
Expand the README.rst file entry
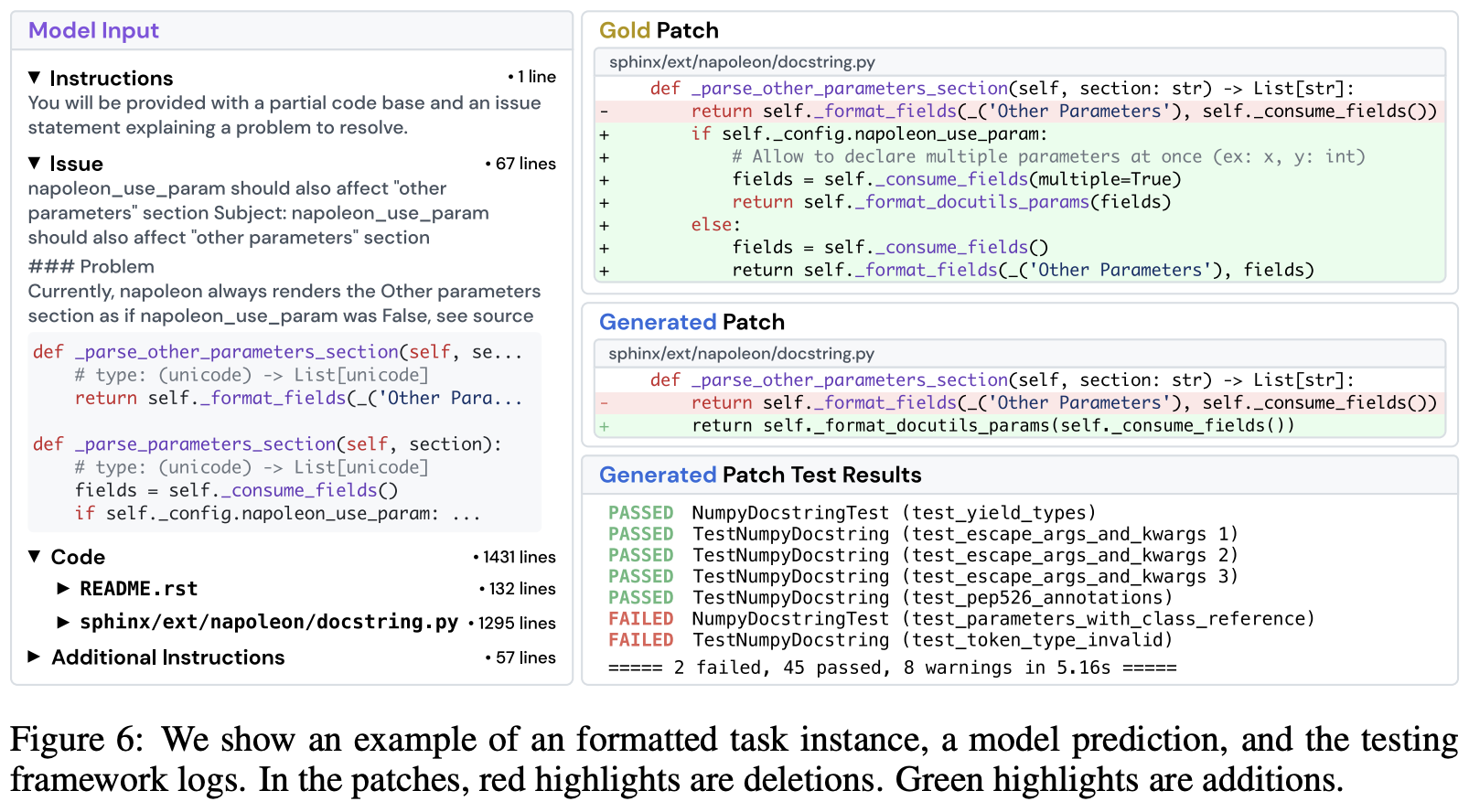tap(63, 588)
